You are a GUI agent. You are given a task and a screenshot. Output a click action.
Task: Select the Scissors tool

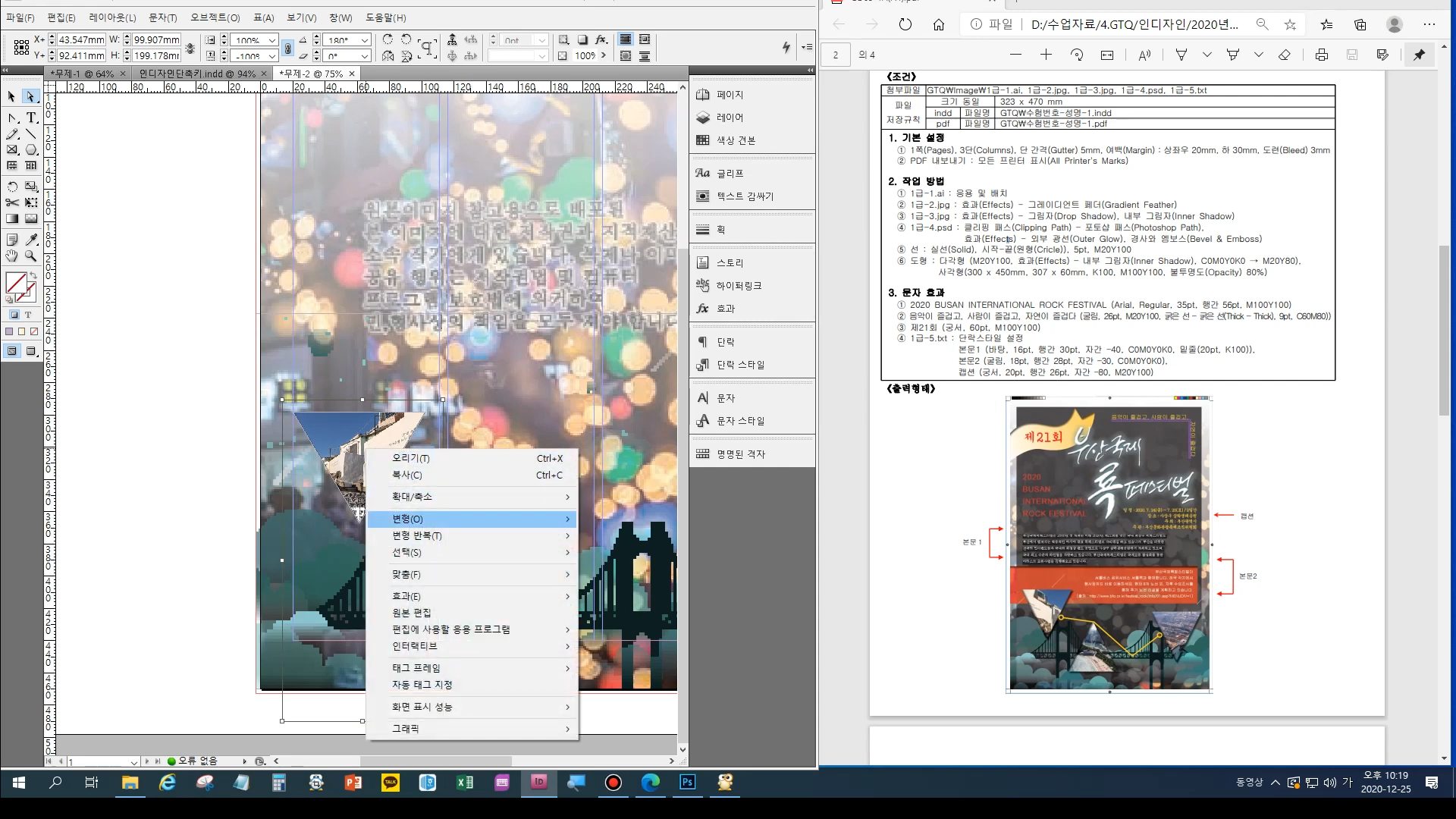click(12, 202)
